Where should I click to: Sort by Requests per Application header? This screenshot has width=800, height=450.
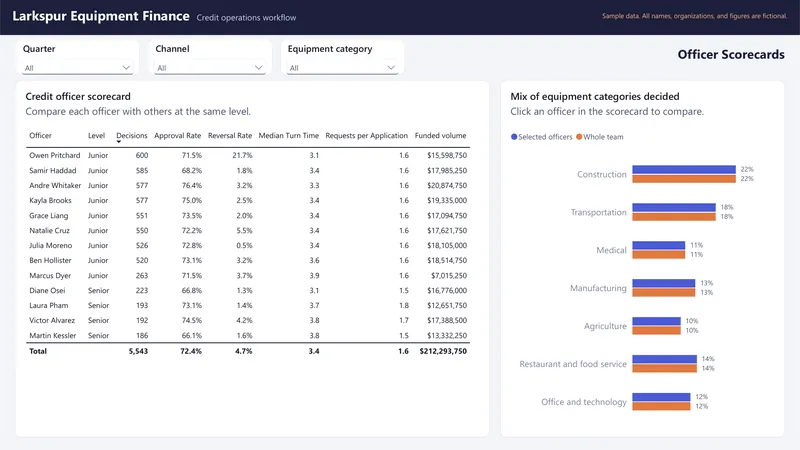click(367, 135)
